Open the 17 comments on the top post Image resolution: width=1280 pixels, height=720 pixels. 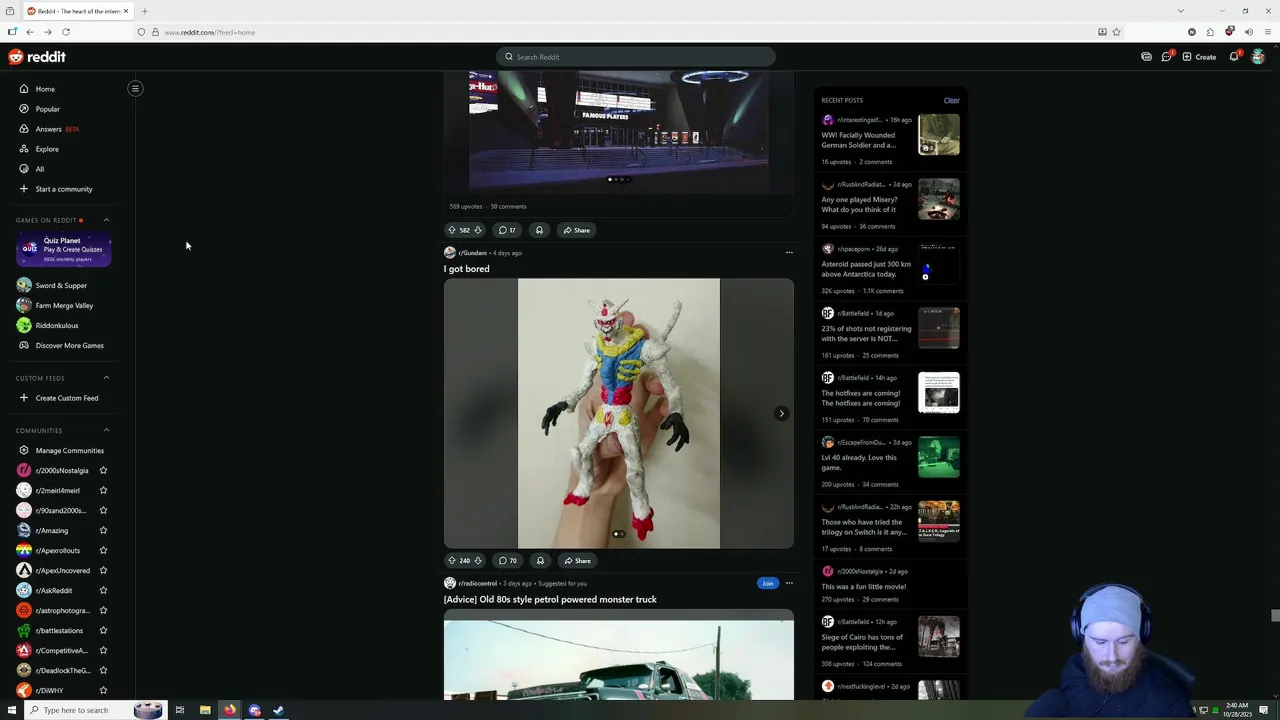(x=508, y=230)
